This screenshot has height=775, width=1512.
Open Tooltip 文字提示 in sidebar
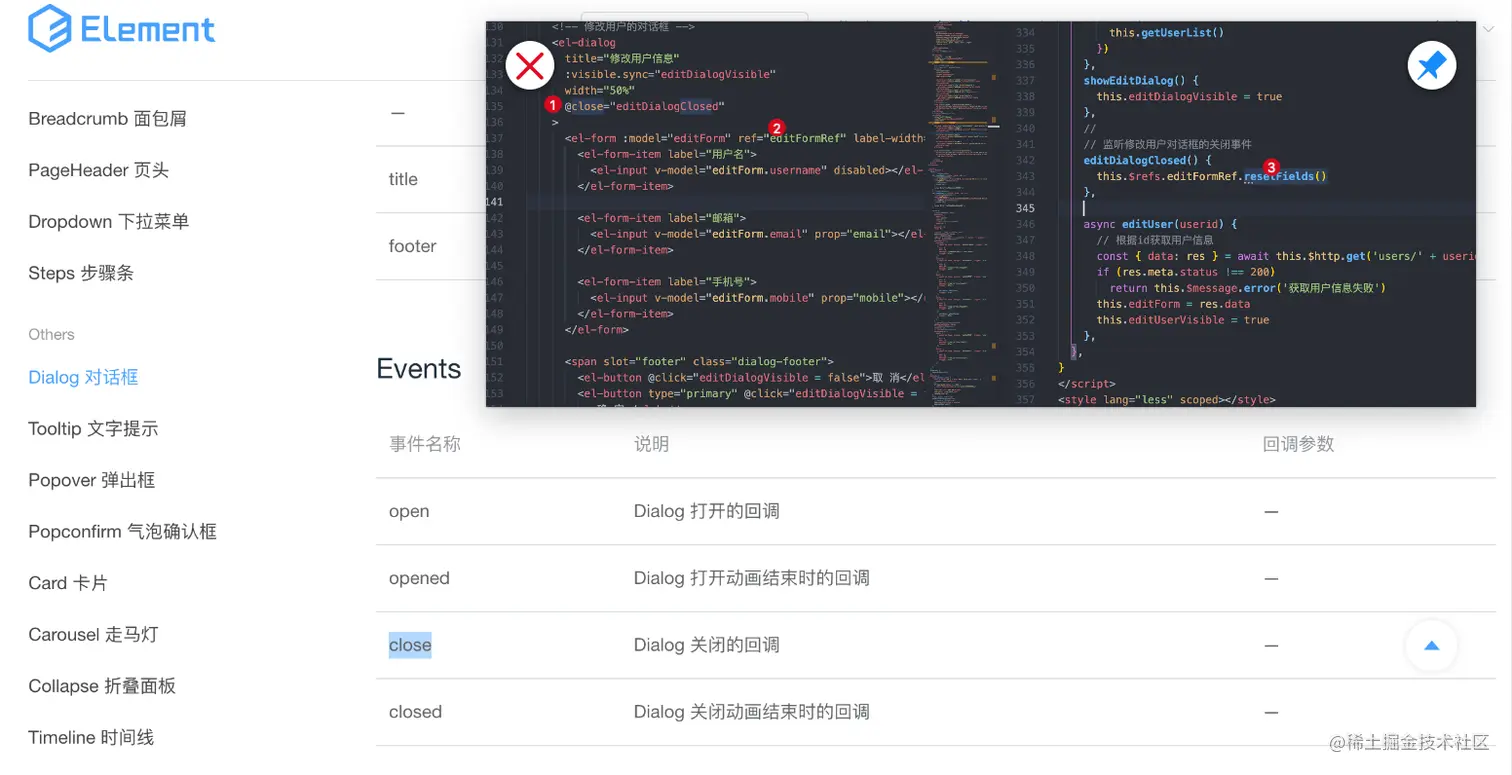[x=93, y=429]
